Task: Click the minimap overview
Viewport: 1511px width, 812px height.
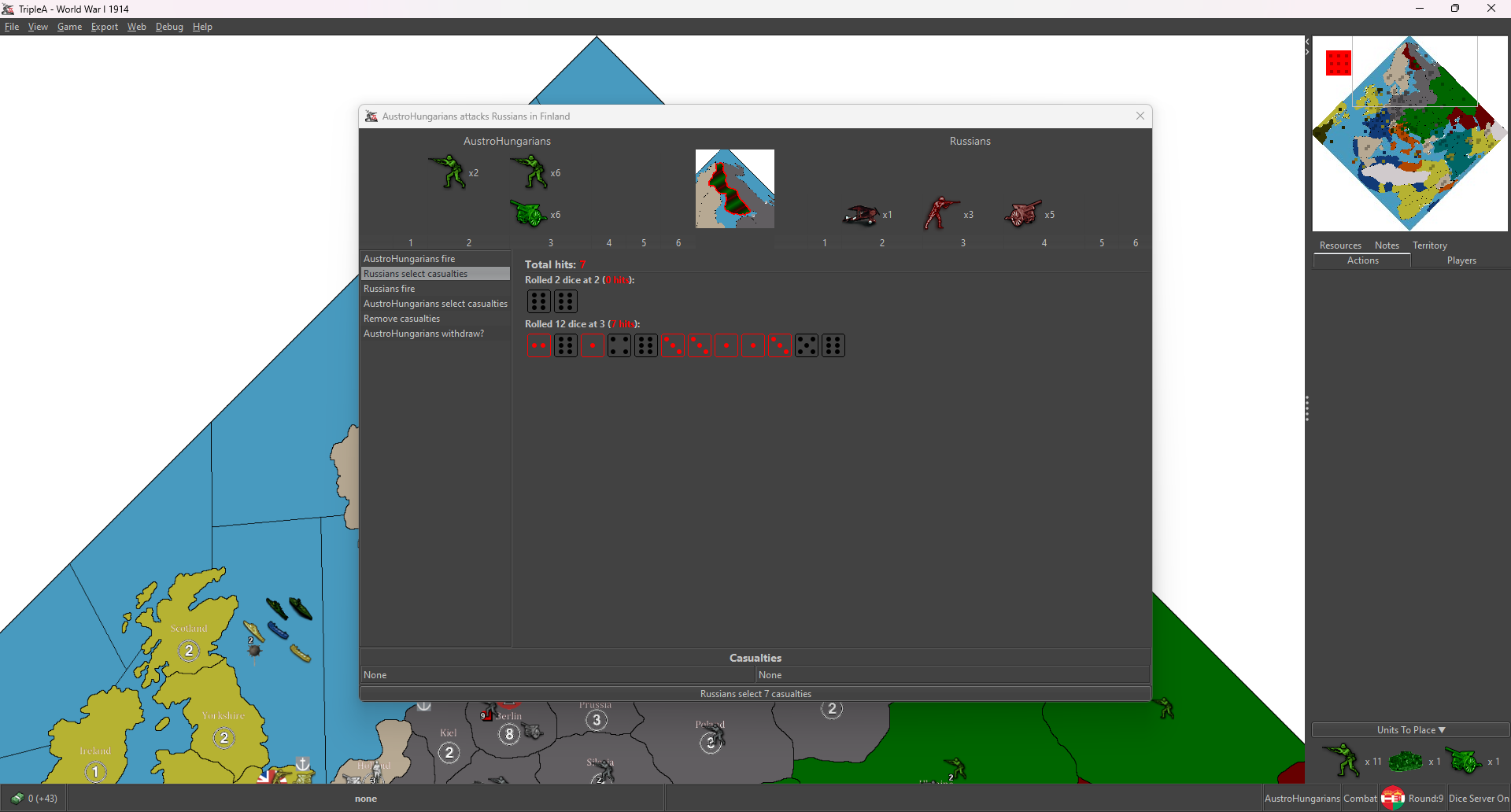Action: pos(1409,134)
